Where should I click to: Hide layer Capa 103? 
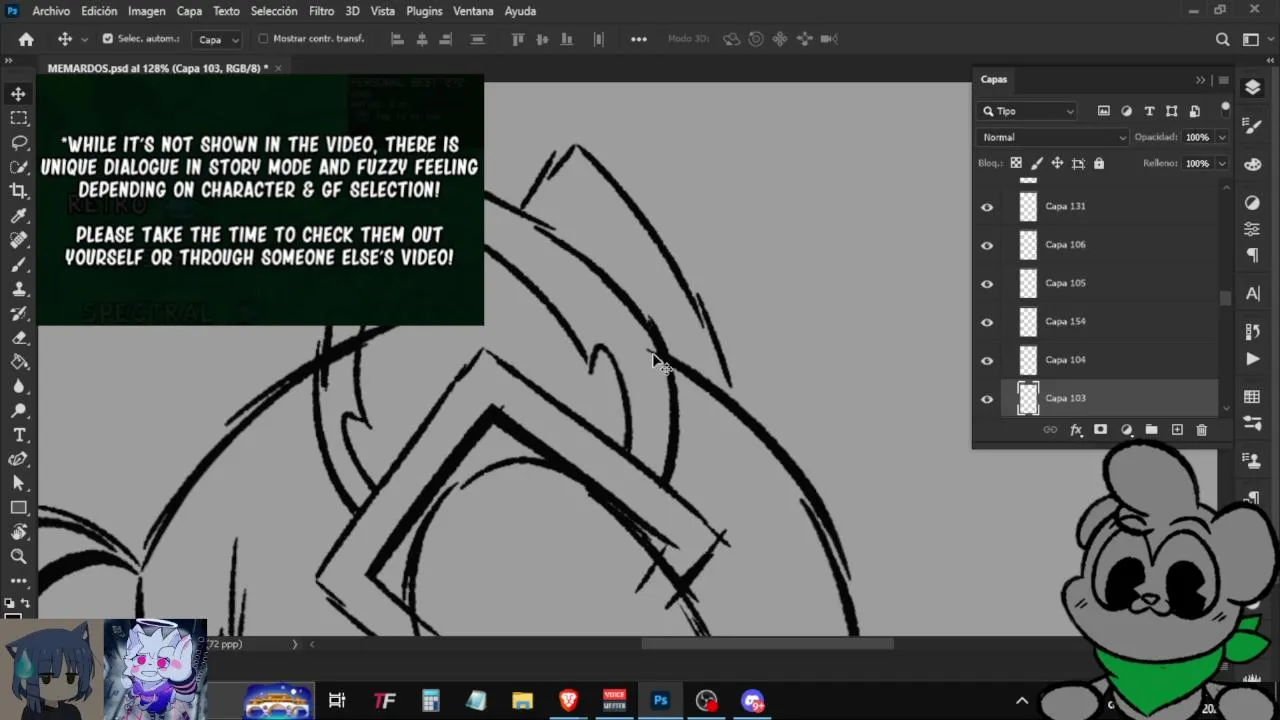[x=987, y=399]
